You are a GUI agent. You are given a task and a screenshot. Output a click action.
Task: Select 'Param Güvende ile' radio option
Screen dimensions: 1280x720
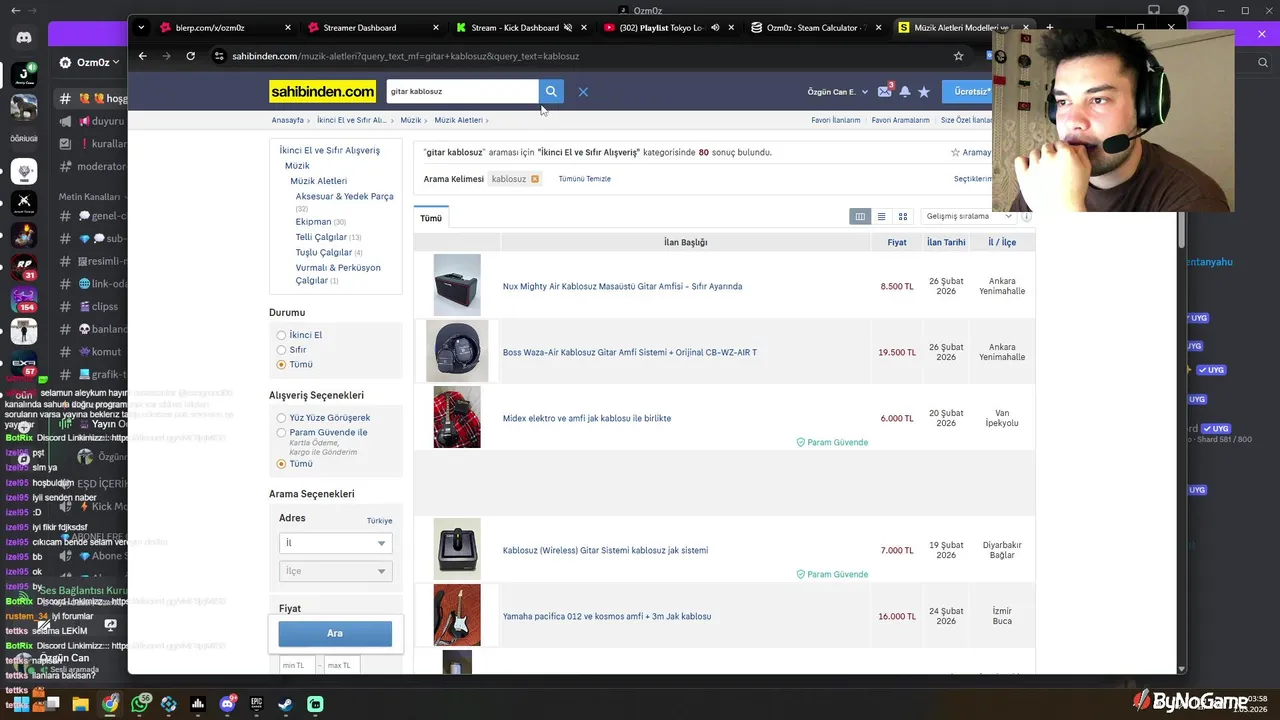[x=281, y=433]
